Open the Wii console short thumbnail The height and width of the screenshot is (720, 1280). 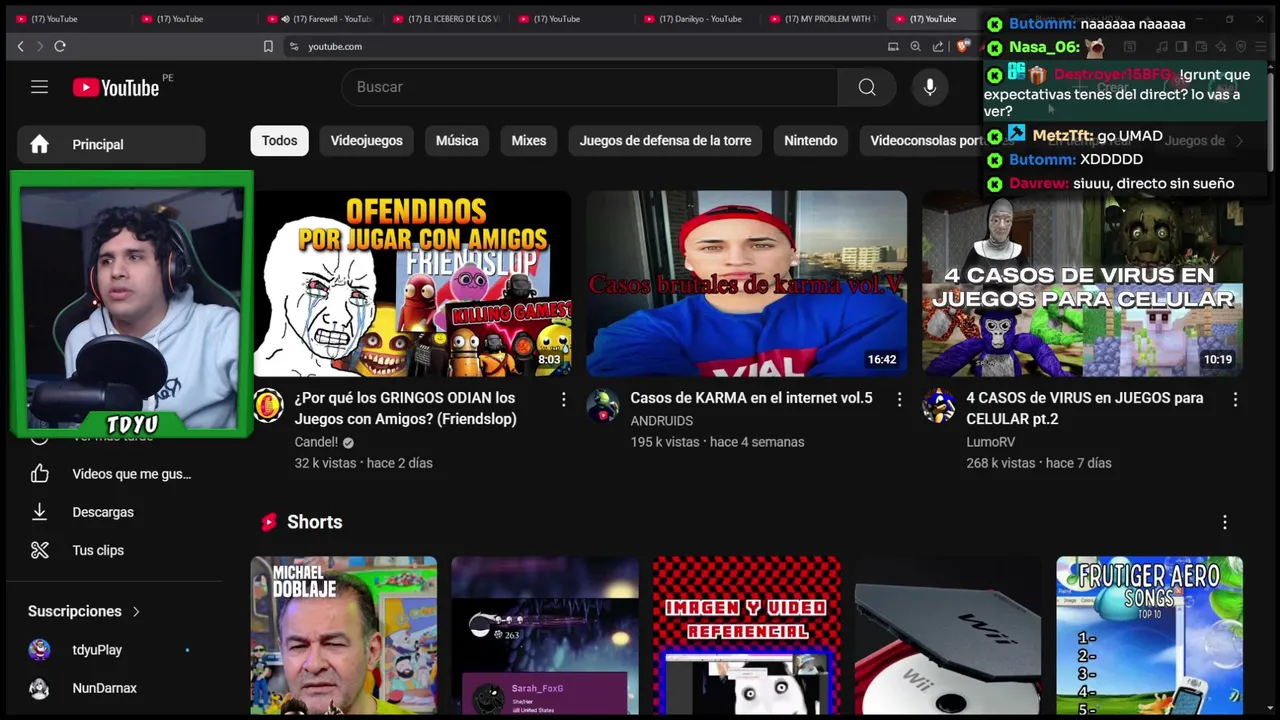pyautogui.click(x=948, y=636)
